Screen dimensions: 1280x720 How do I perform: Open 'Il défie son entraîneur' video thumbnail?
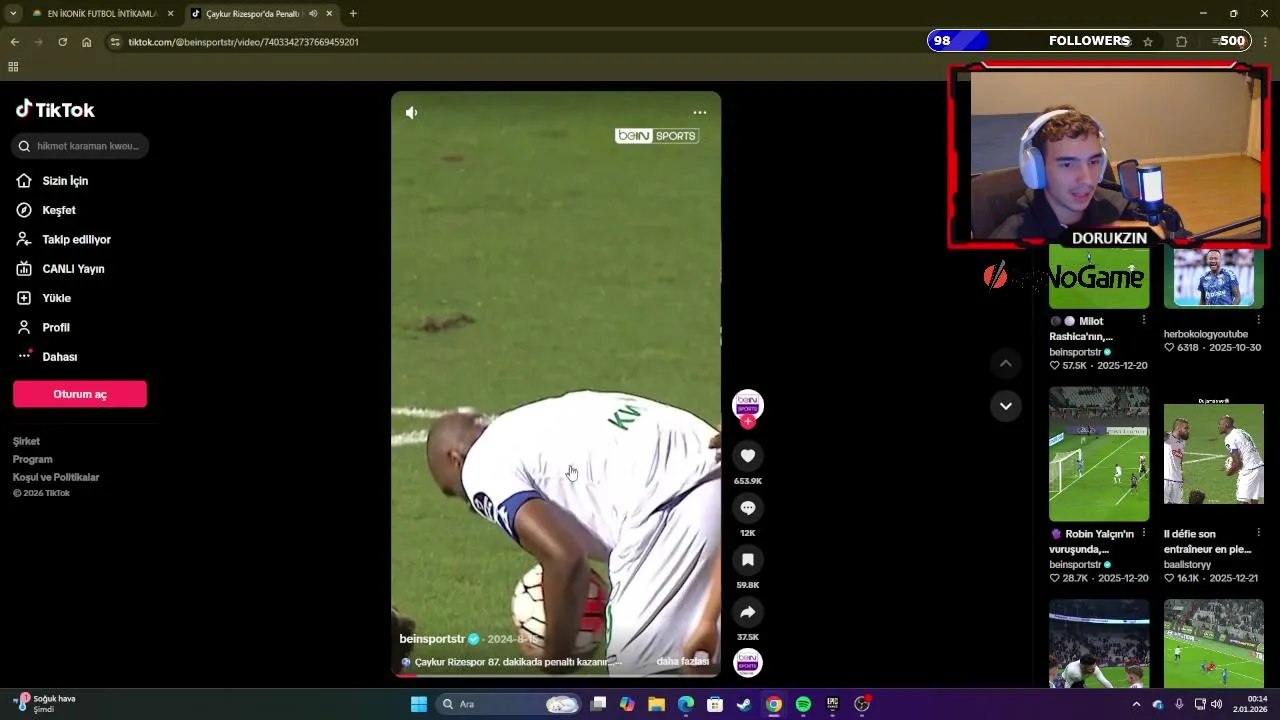pos(1214,454)
